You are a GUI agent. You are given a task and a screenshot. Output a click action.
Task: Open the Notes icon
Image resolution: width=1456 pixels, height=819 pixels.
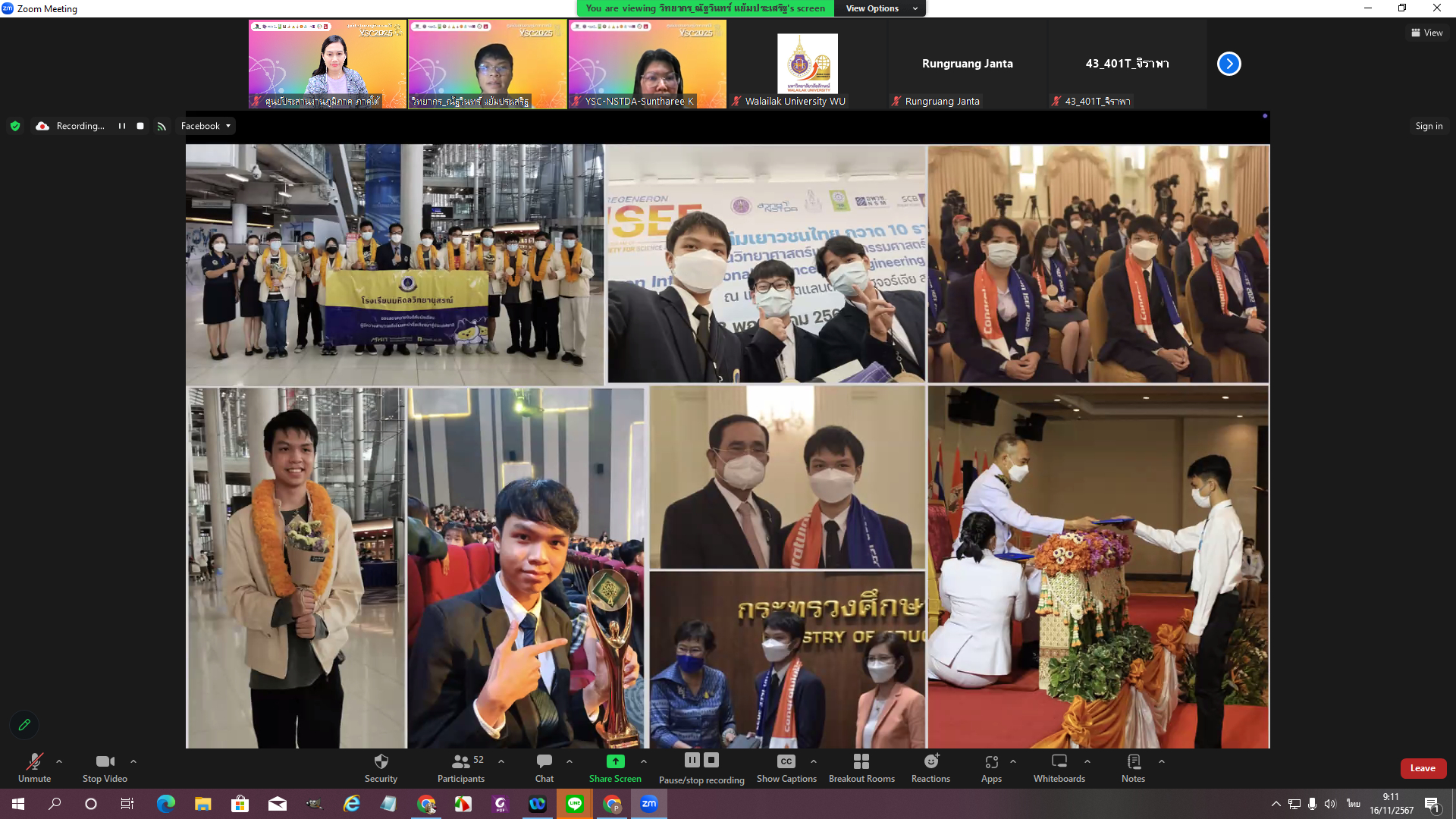(1134, 761)
